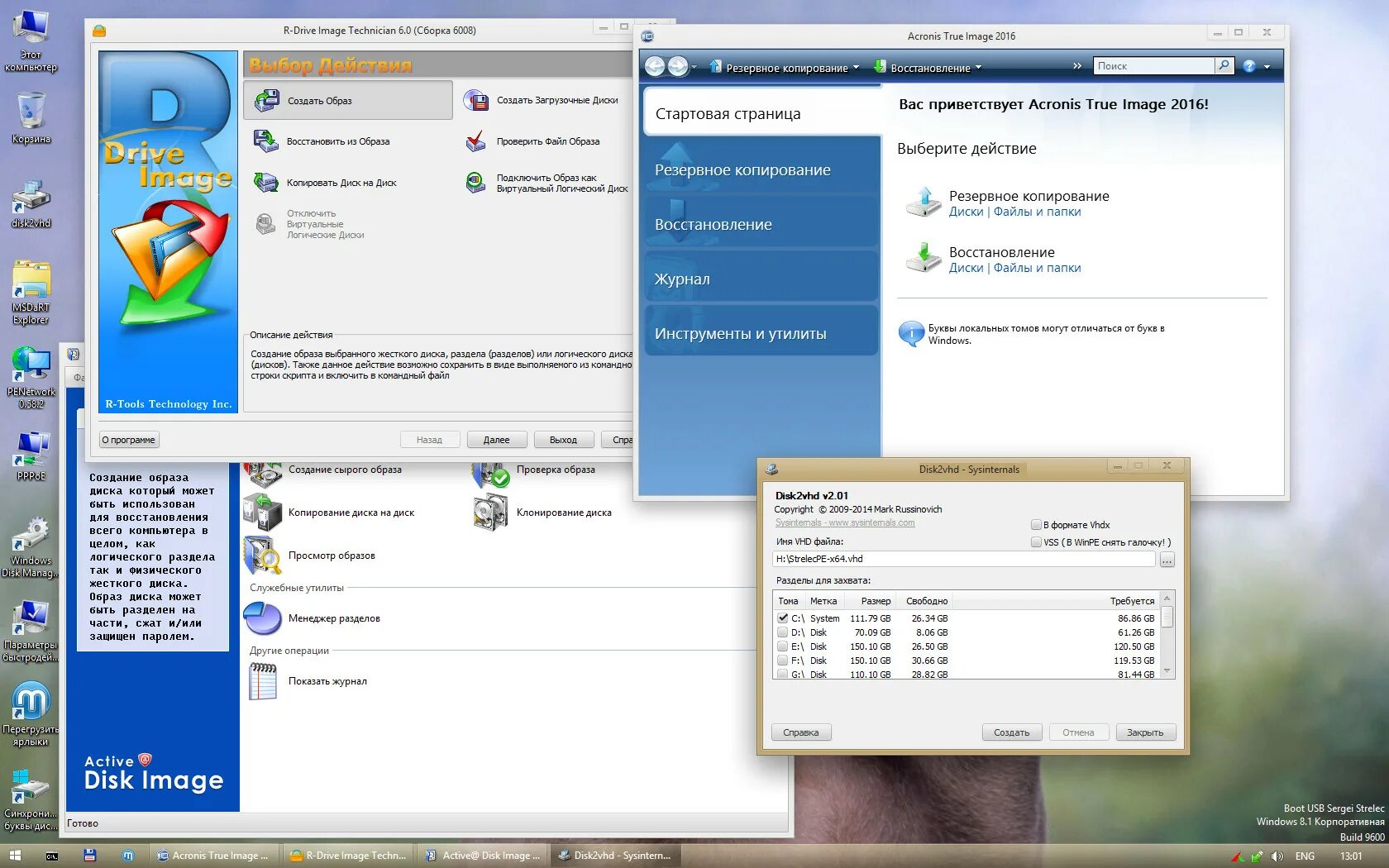Check the F:\ volume checkbox in Disk2vhd

[782, 661]
